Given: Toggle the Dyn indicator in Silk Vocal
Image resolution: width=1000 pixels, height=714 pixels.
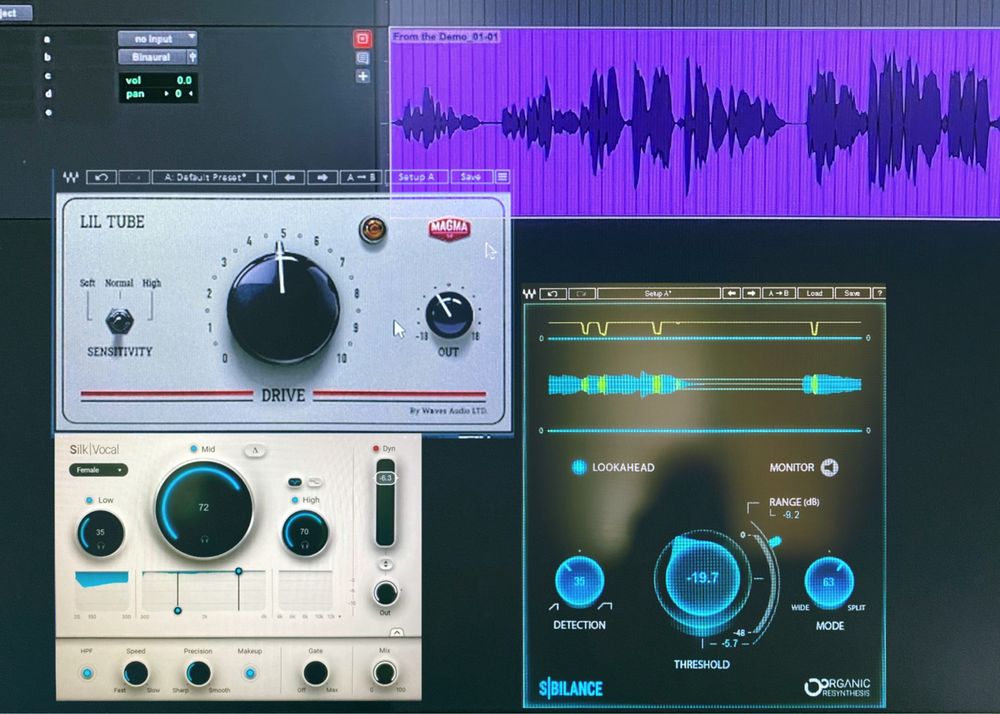Looking at the screenshot, I should coord(376,449).
